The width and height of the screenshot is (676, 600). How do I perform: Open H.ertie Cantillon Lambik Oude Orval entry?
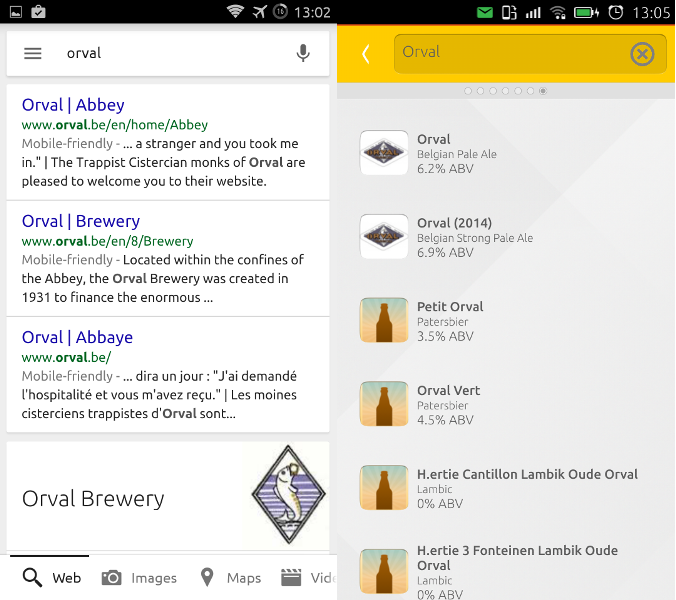[x=526, y=475]
